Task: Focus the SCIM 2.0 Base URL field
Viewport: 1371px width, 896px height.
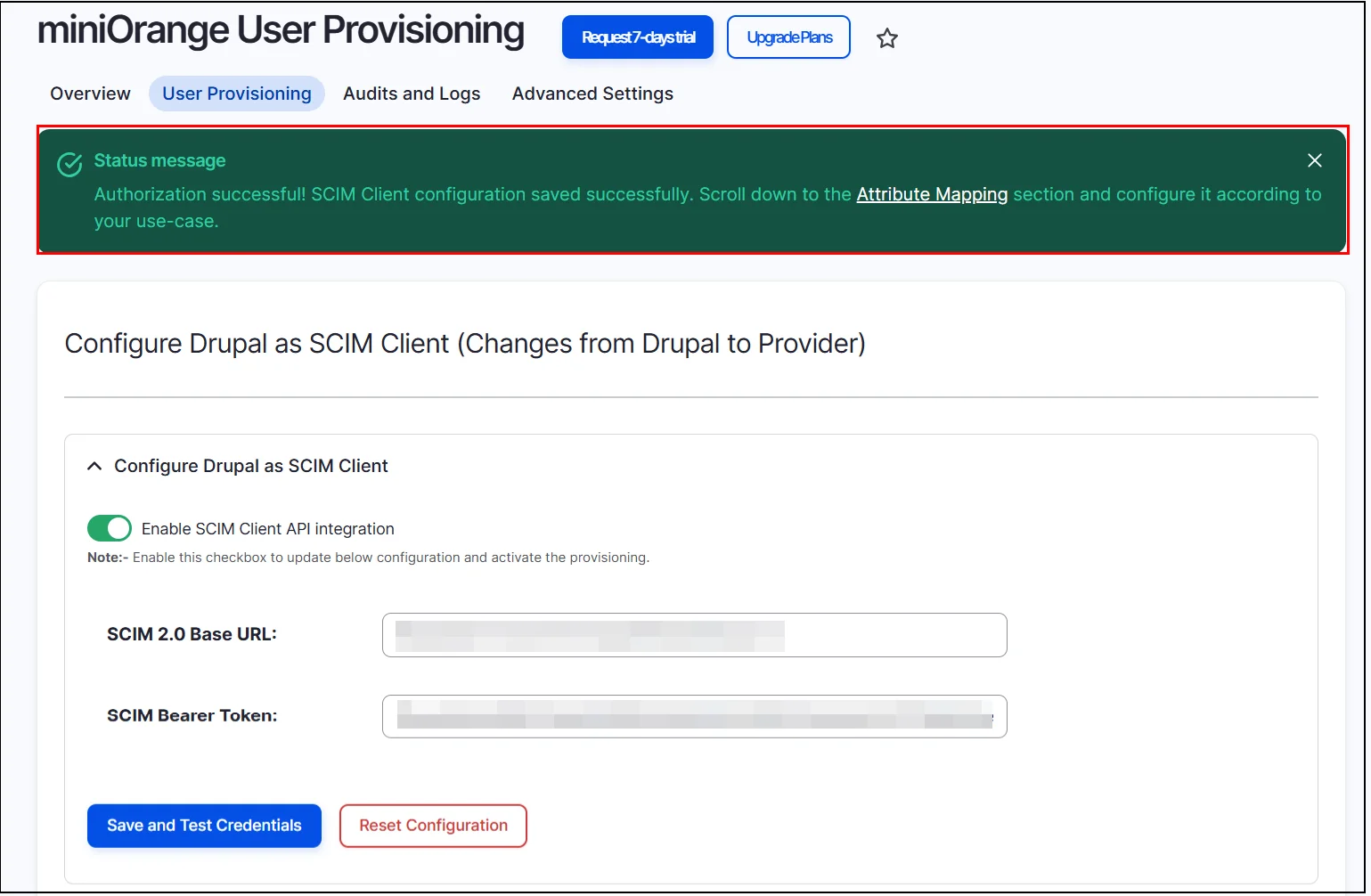Action: 695,635
